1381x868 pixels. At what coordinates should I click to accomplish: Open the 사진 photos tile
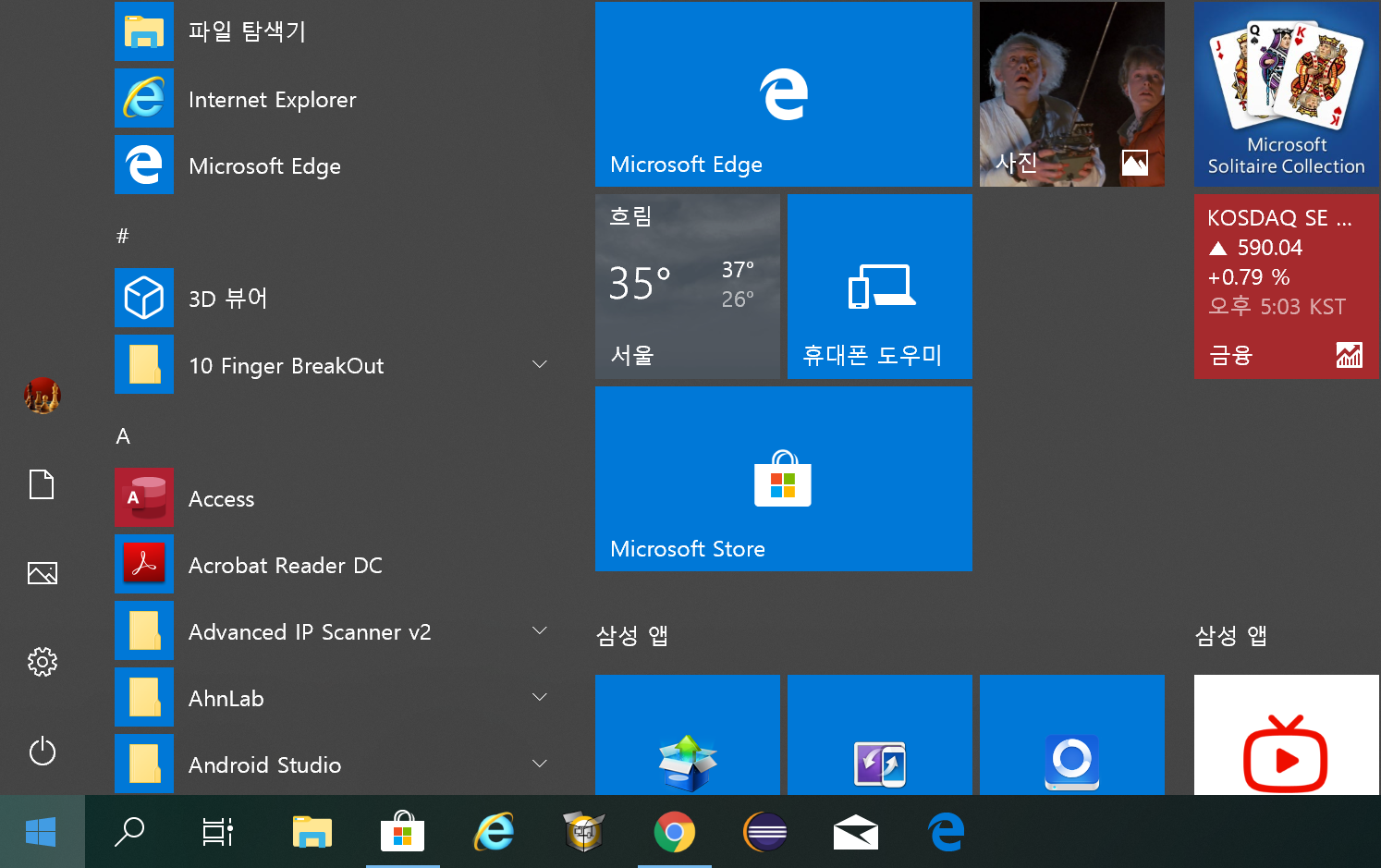pyautogui.click(x=1072, y=94)
